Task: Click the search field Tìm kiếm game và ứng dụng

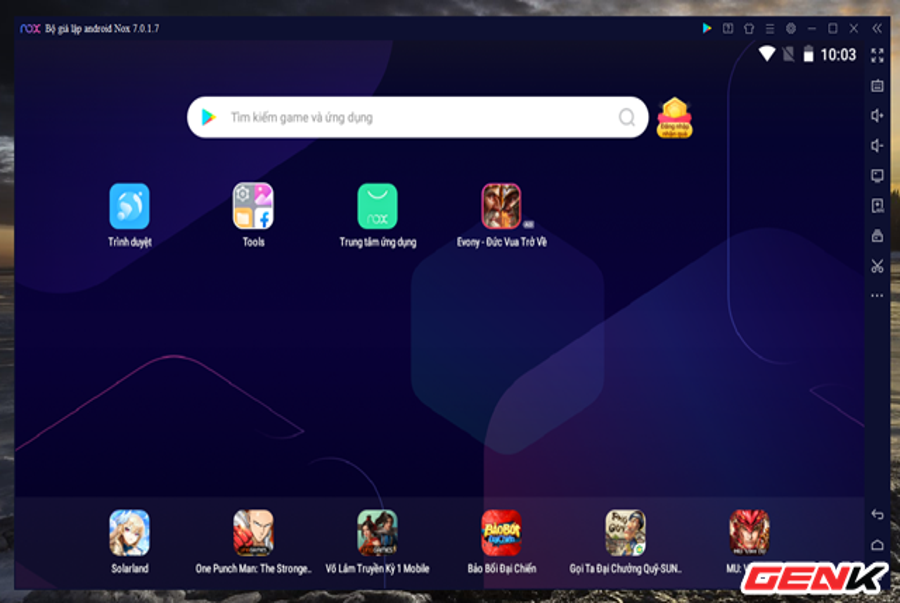Action: pyautogui.click(x=418, y=118)
